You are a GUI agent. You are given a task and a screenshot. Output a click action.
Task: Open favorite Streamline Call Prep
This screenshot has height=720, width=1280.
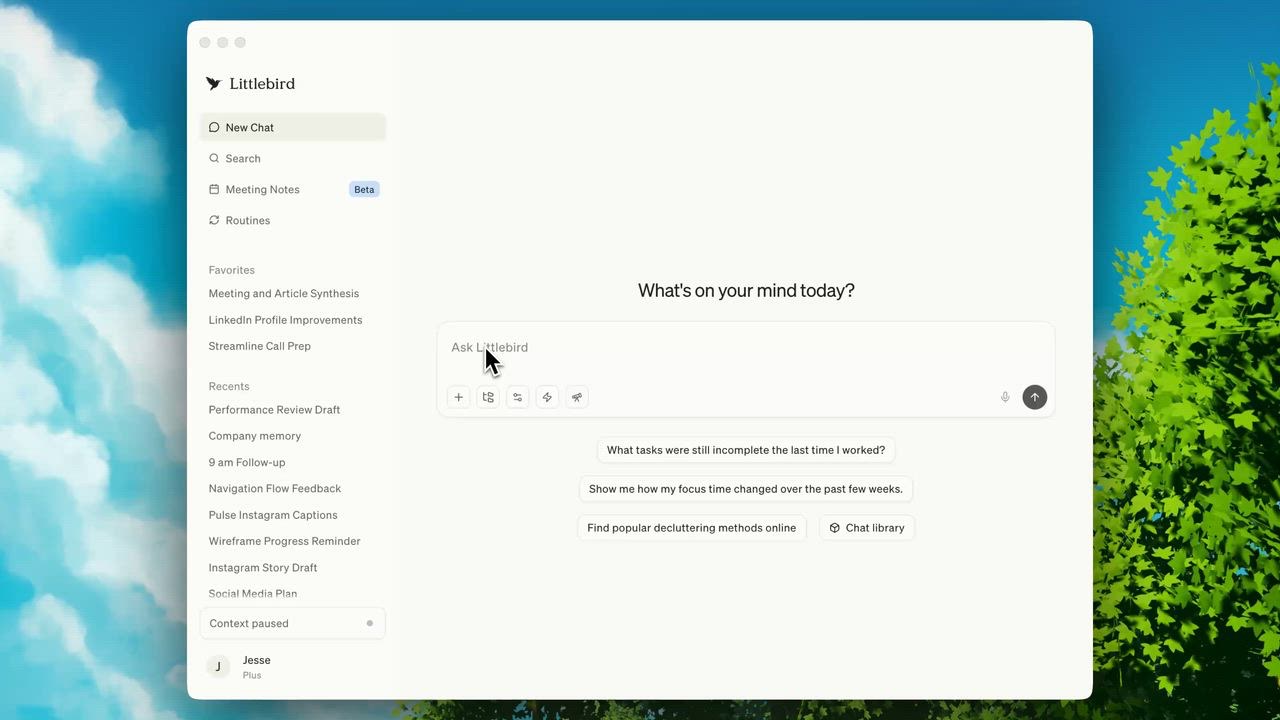coord(260,346)
